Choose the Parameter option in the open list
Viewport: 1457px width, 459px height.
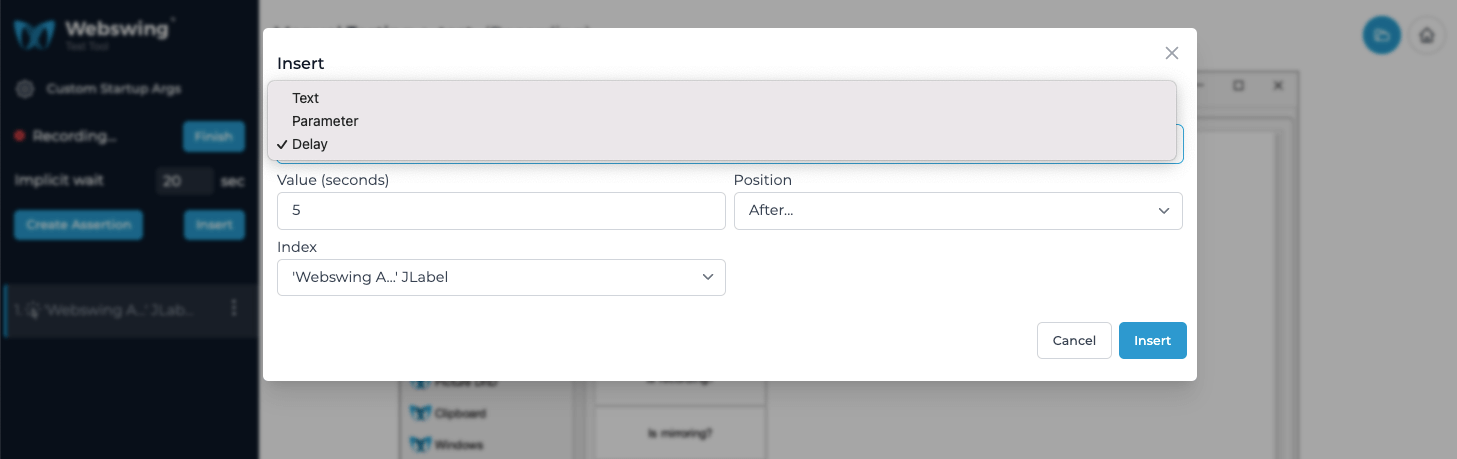pos(325,121)
